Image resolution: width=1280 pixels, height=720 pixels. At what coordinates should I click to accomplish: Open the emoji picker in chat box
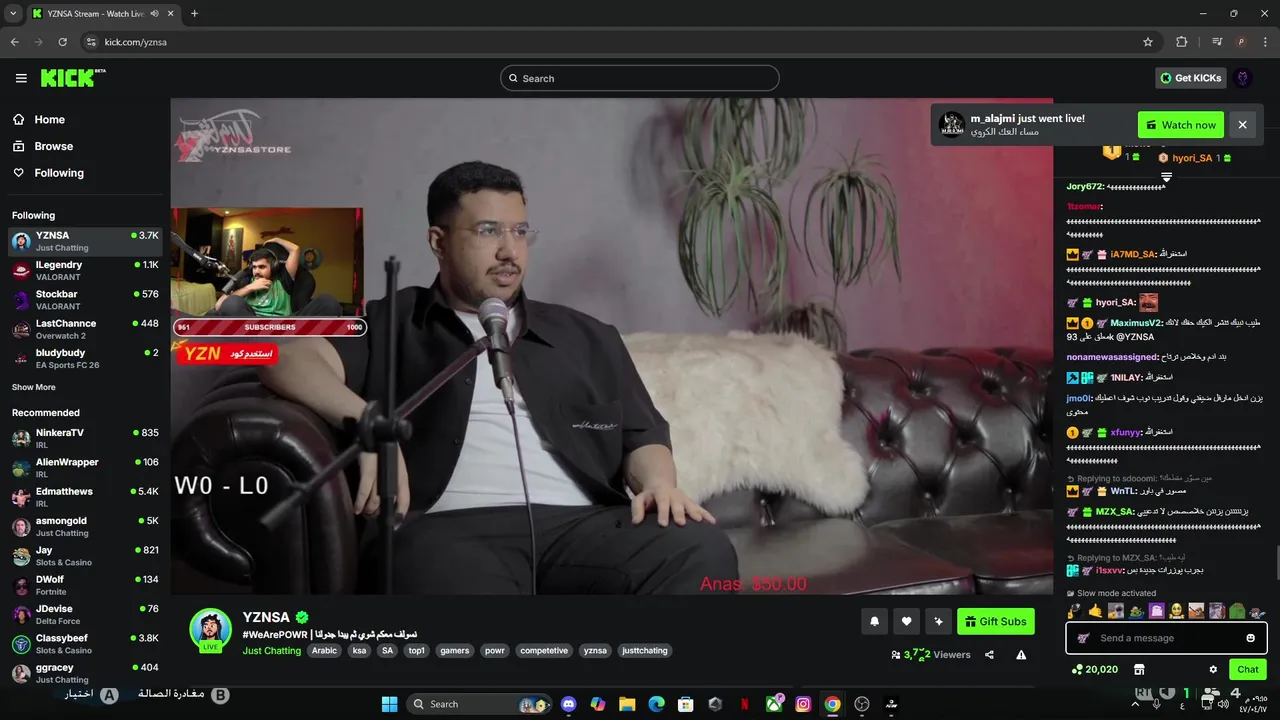[1250, 638]
